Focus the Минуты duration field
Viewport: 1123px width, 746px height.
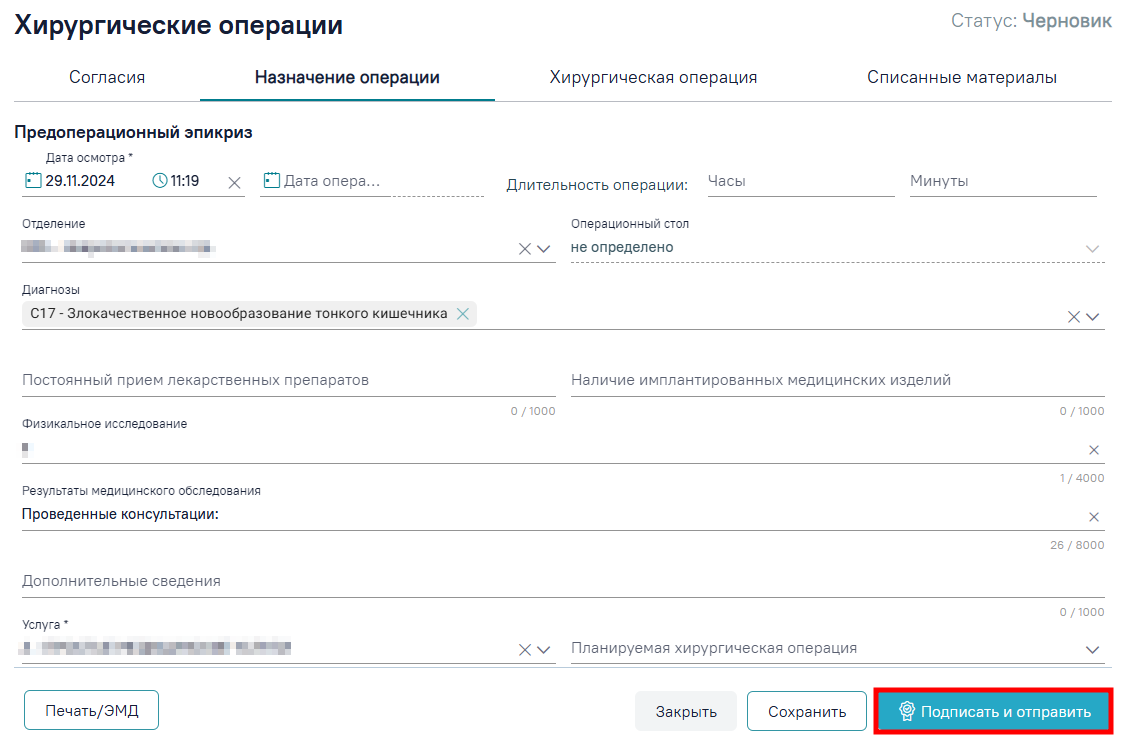[1003, 182]
